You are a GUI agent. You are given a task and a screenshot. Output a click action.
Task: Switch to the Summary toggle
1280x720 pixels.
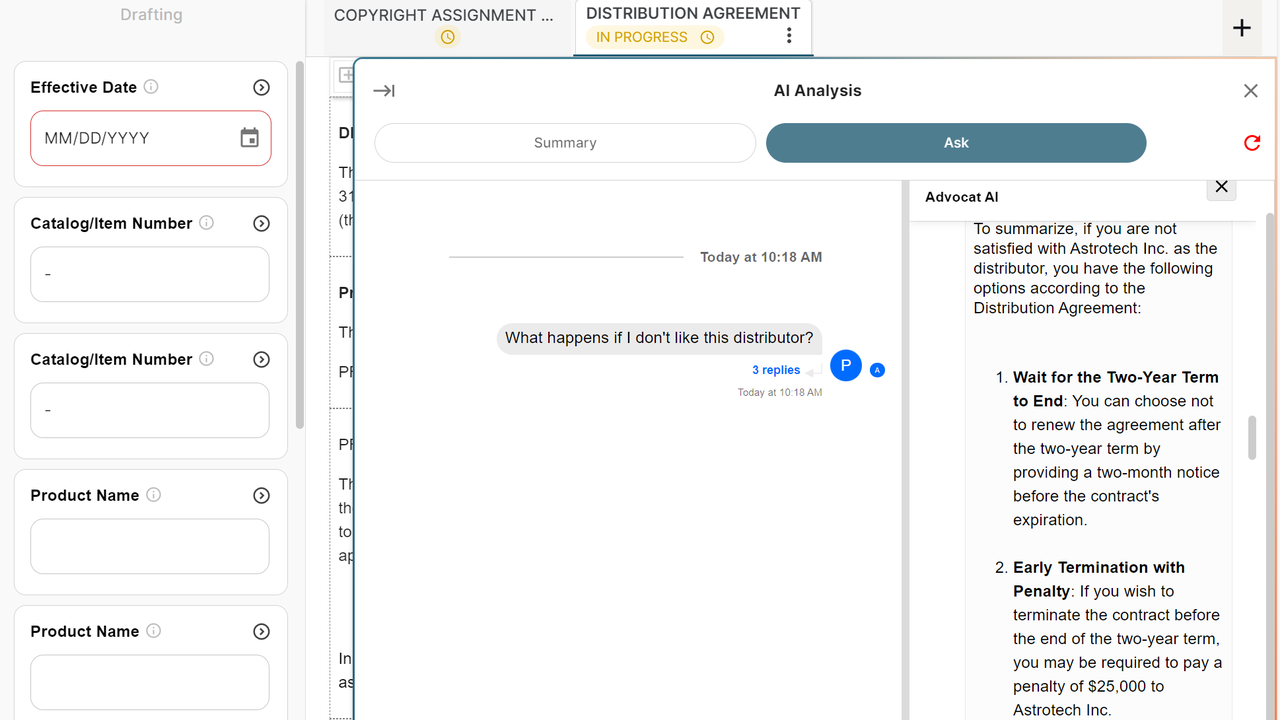(x=565, y=143)
